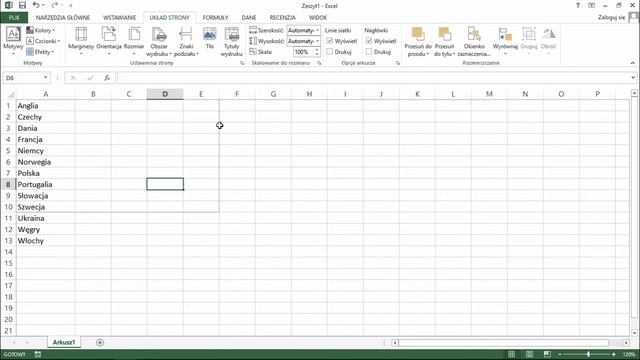Click zoom in plus button
The width and height of the screenshot is (640, 360).
(614, 354)
